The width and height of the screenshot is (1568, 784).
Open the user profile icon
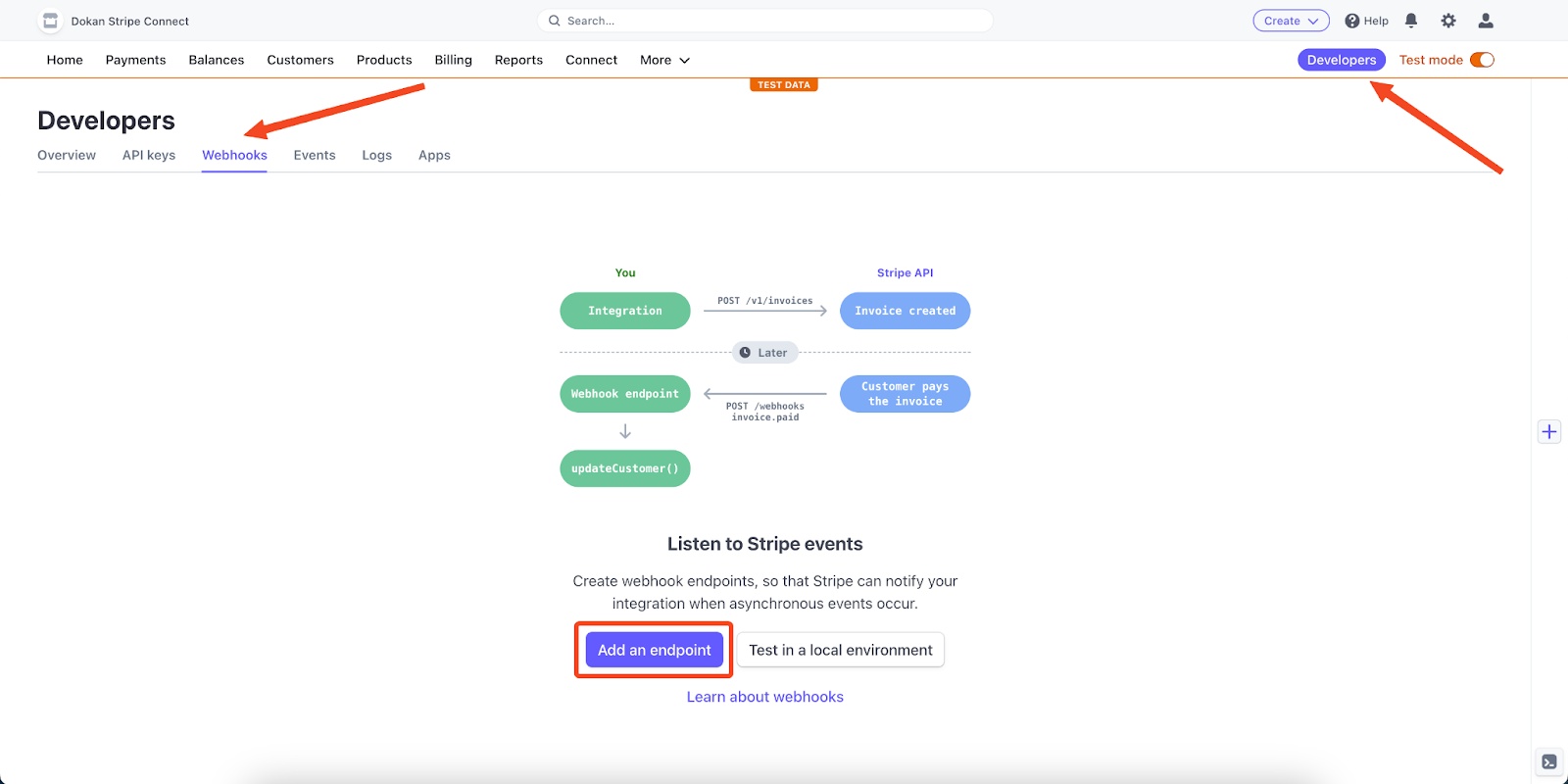coord(1486,21)
